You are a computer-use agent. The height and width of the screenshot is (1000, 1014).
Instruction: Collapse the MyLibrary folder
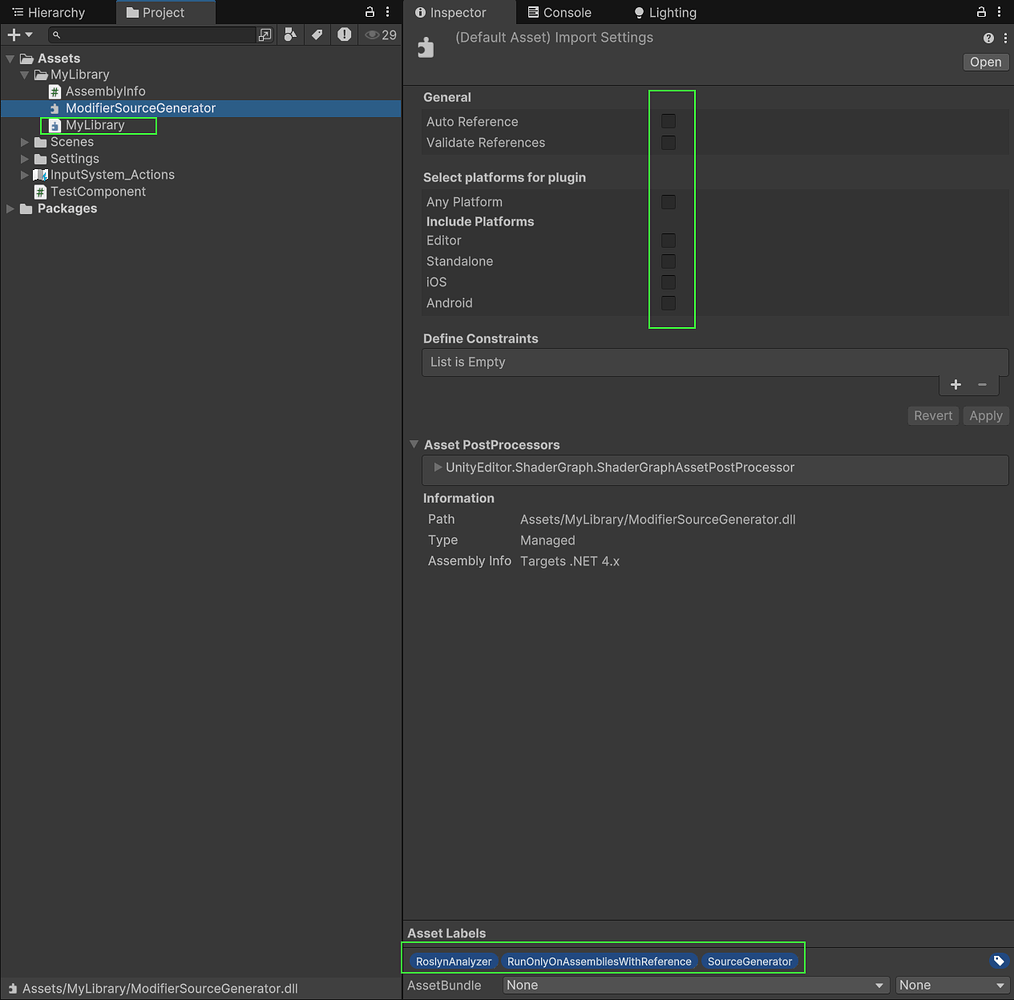tap(23, 74)
